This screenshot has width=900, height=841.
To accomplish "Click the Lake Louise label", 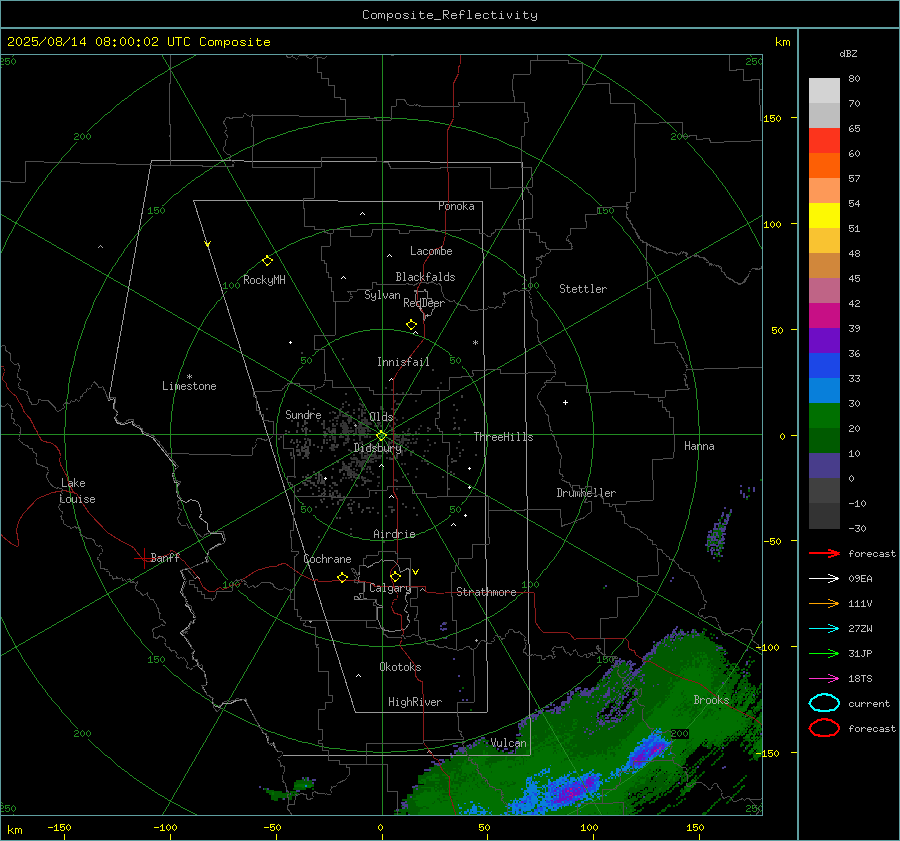I will point(77,491).
